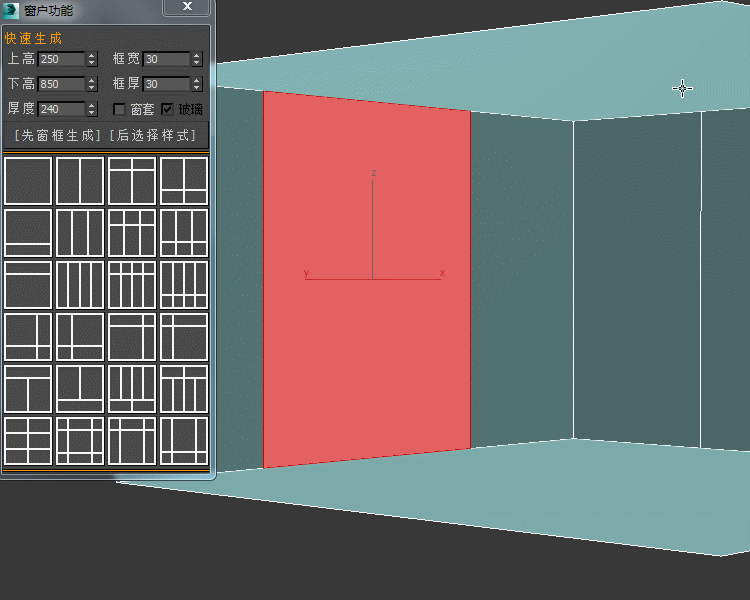Choose the two vertical panes window style
Image resolution: width=750 pixels, height=600 pixels.
pyautogui.click(x=80, y=181)
